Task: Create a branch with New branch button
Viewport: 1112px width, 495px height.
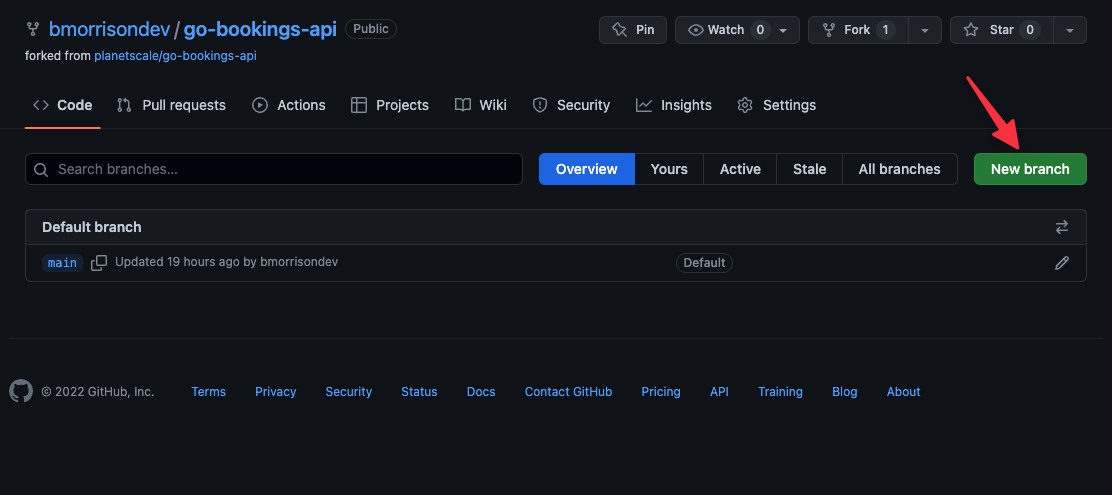Action: 1030,169
